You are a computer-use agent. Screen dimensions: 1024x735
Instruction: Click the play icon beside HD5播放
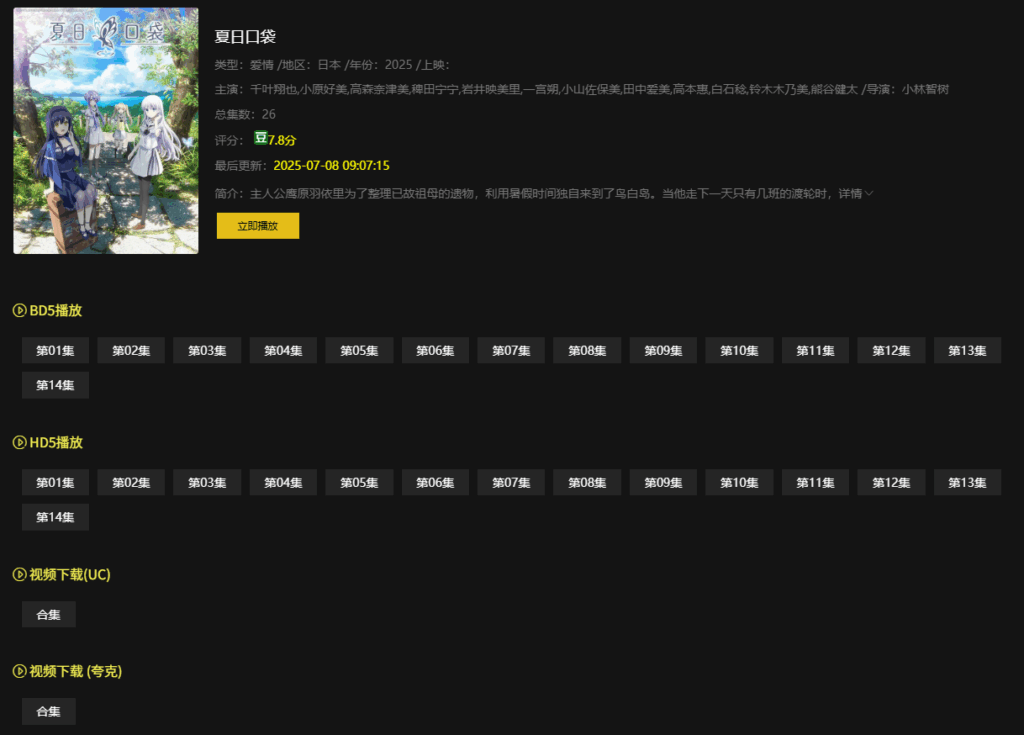point(20,442)
